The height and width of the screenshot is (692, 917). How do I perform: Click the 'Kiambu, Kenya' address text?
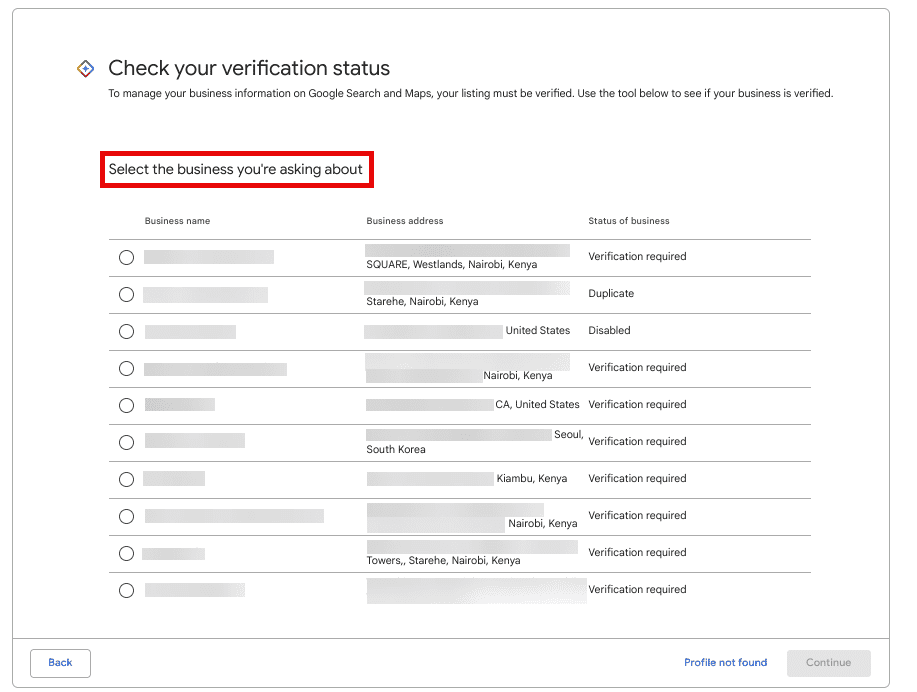tap(532, 478)
